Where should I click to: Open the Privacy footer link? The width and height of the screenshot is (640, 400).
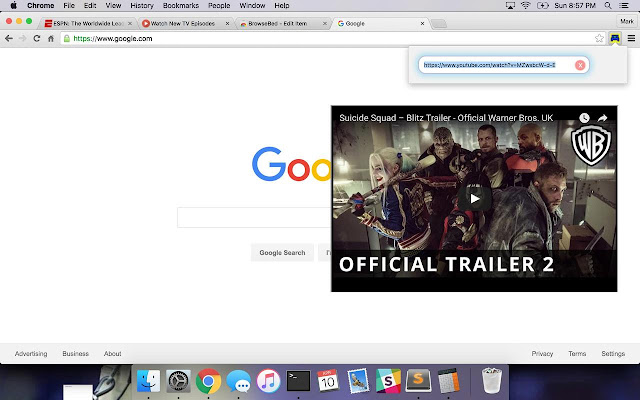click(542, 353)
